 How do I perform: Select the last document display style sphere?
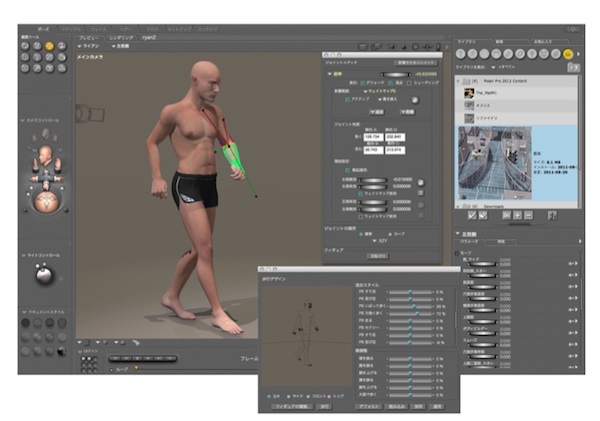pyautogui.click(x=62, y=349)
